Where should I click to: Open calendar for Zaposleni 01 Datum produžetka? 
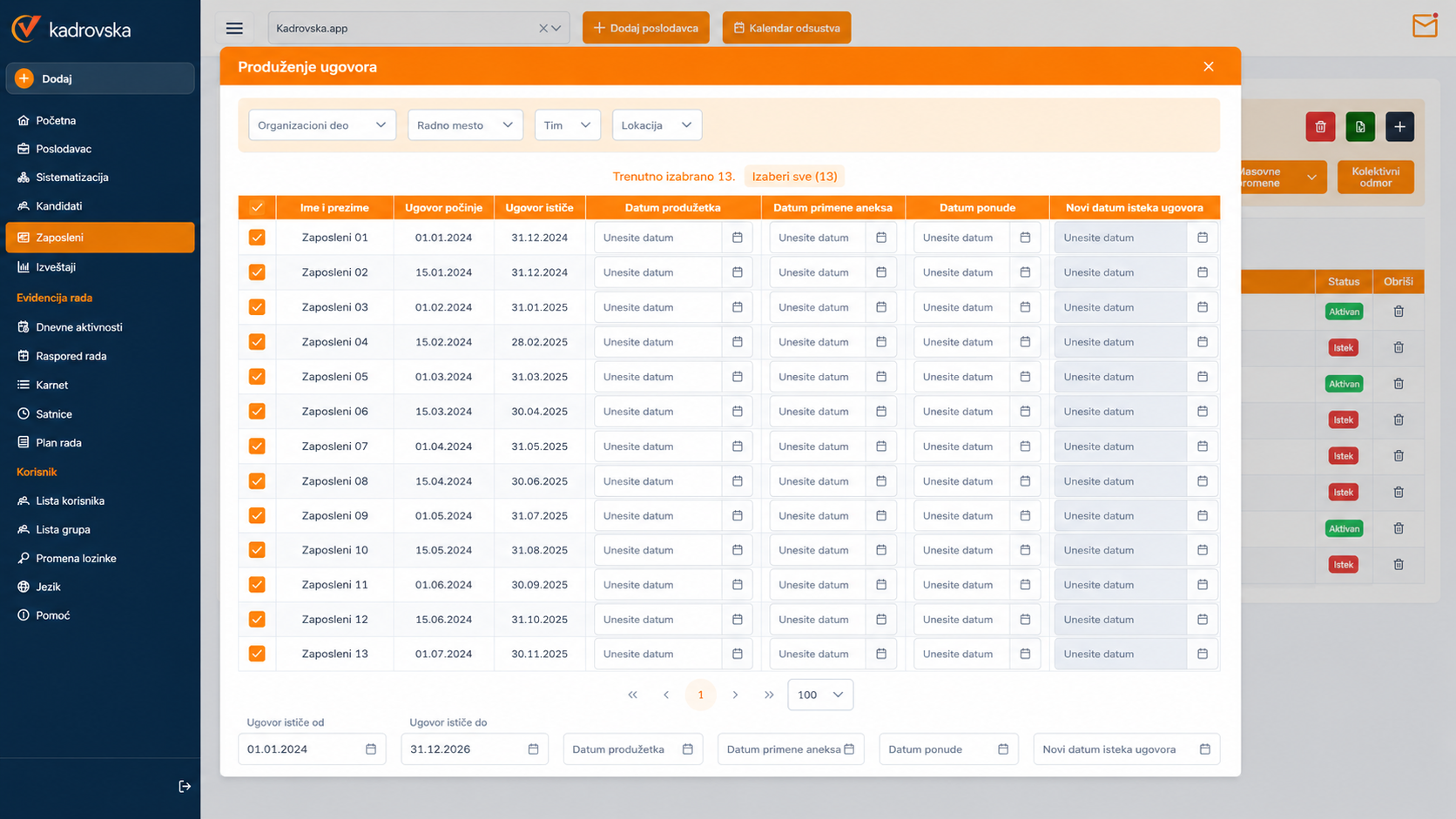pyautogui.click(x=738, y=238)
